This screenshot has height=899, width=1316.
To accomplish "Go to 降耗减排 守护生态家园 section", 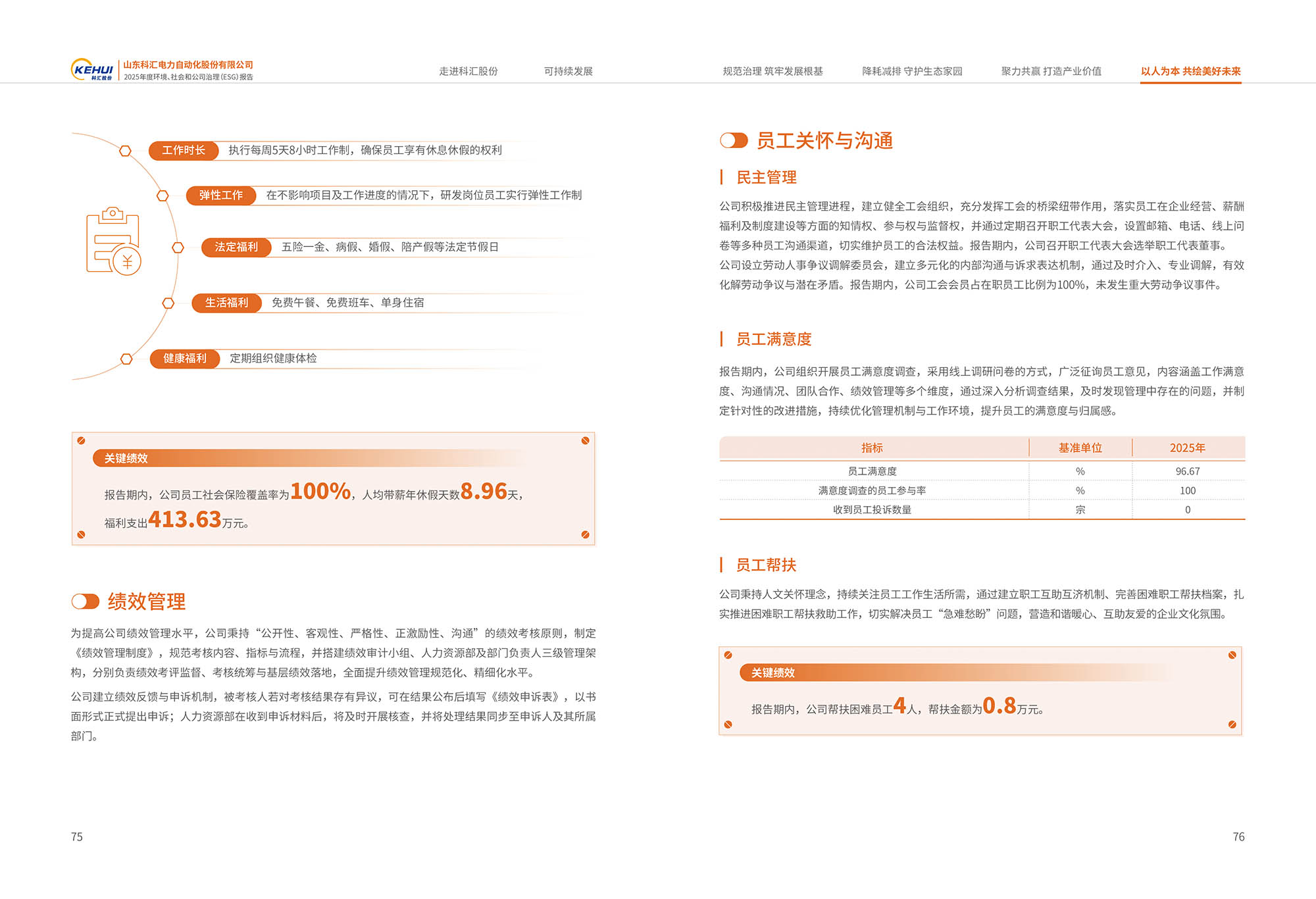I will tap(912, 71).
